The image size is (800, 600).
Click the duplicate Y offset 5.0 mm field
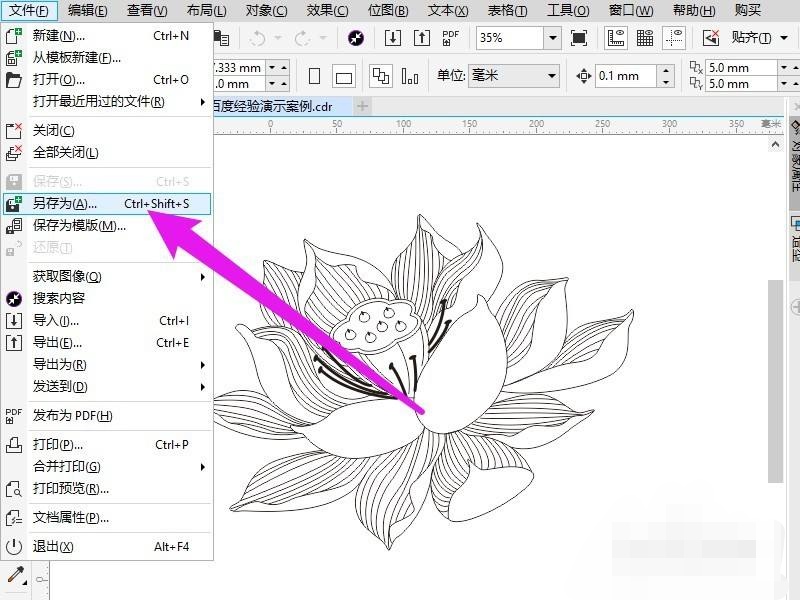(x=741, y=84)
